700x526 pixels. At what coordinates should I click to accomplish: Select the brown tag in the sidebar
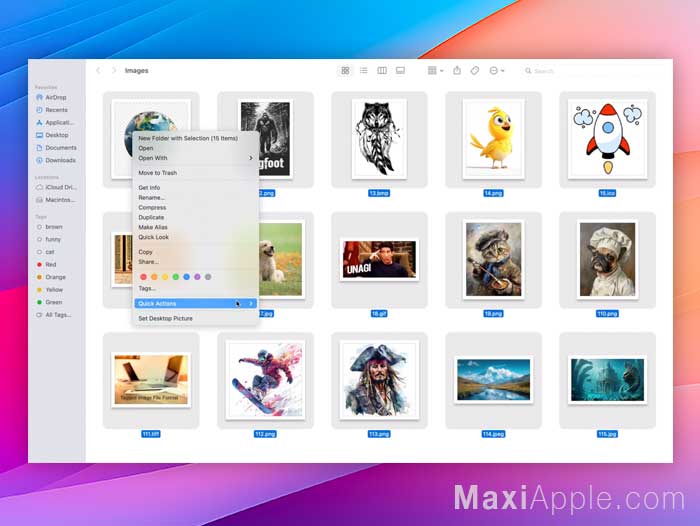click(x=50, y=227)
